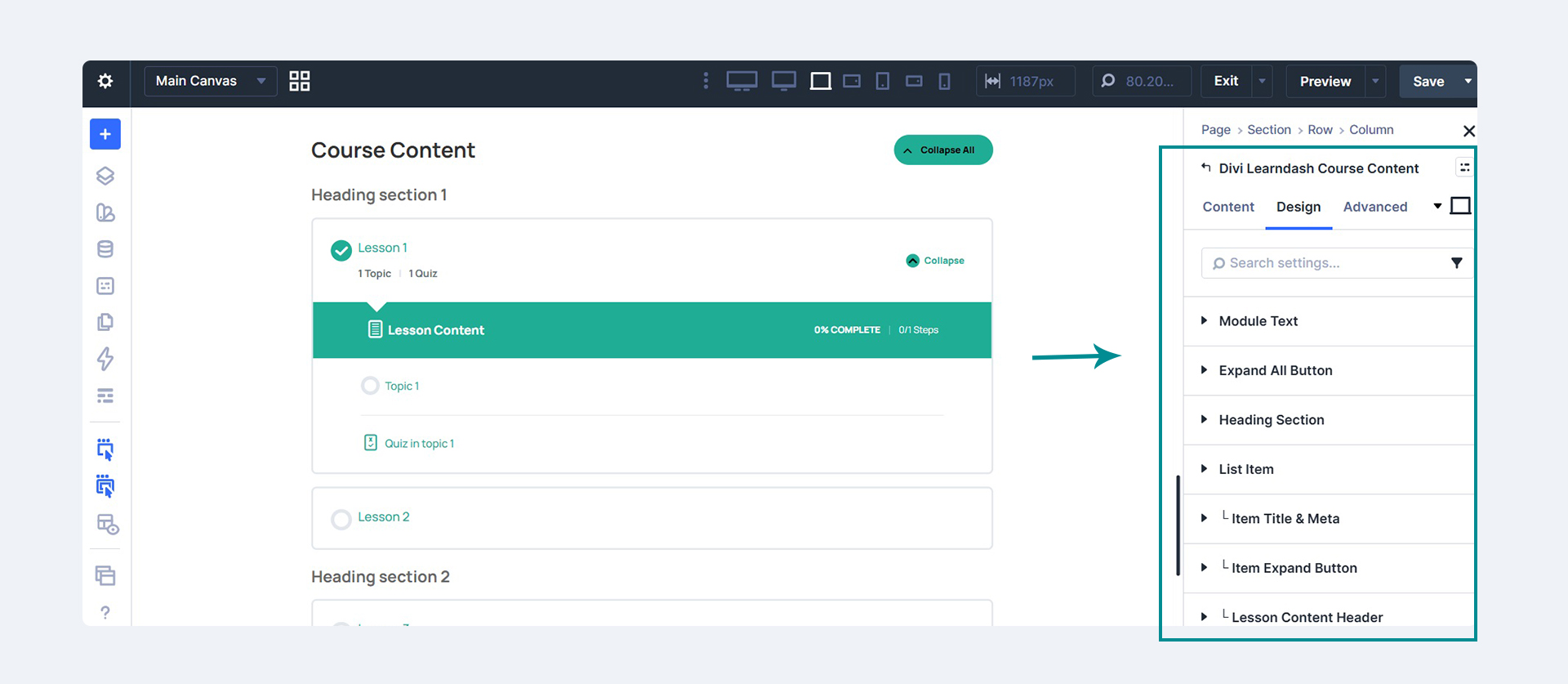
Task: Open the pages copy icon in sidebar
Action: pos(105,322)
